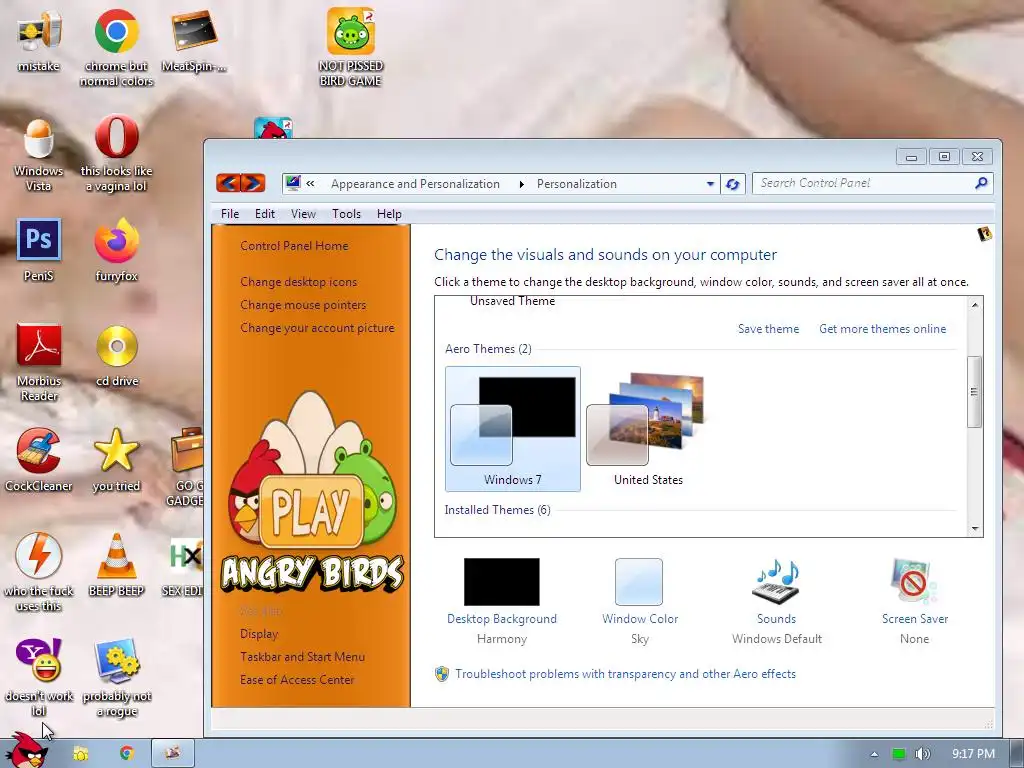Open Taskbar and Start Menu link
The height and width of the screenshot is (768, 1024).
[302, 657]
